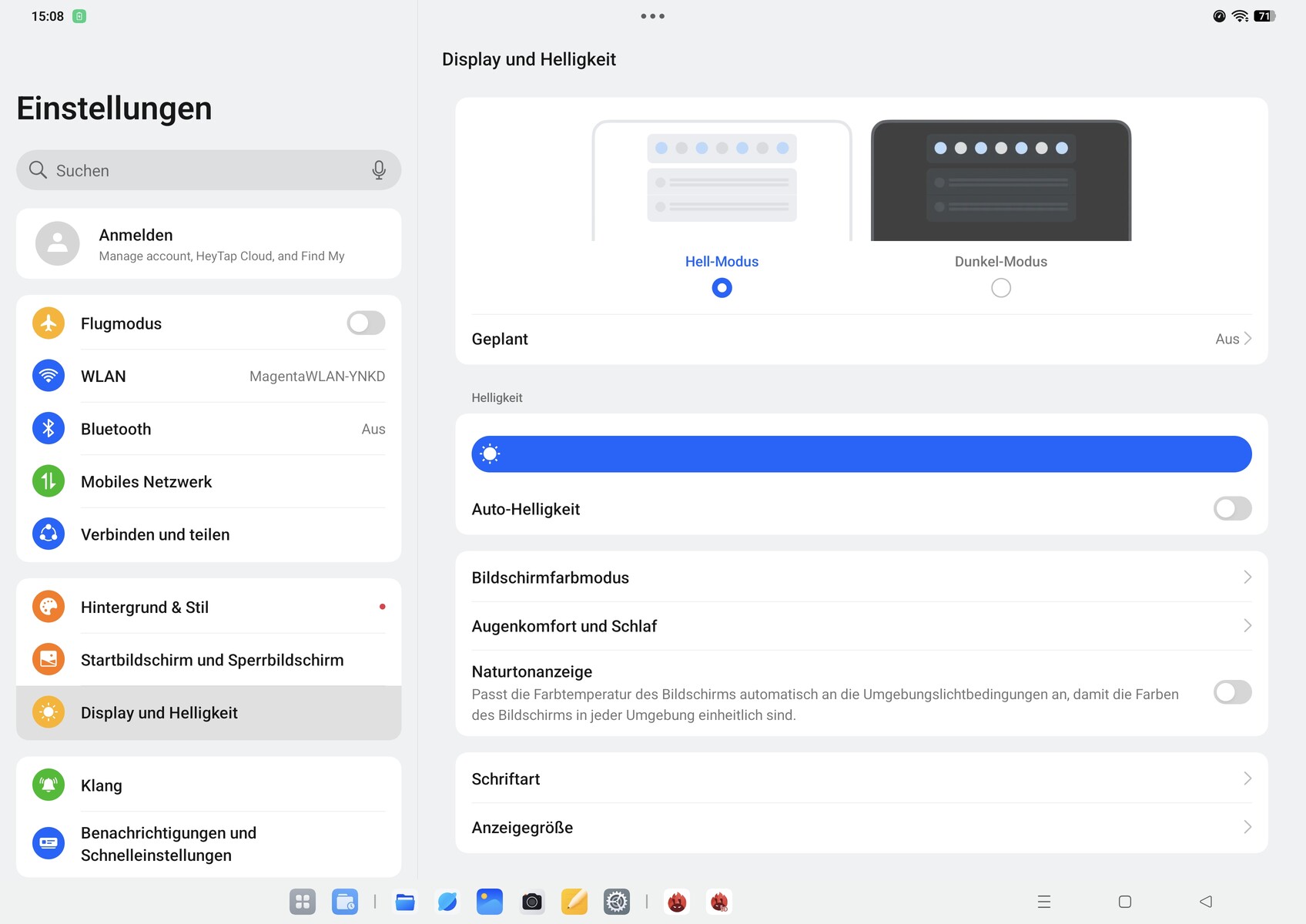Open the blue Files folder app in dock
The width and height of the screenshot is (1306, 924).
click(x=405, y=902)
